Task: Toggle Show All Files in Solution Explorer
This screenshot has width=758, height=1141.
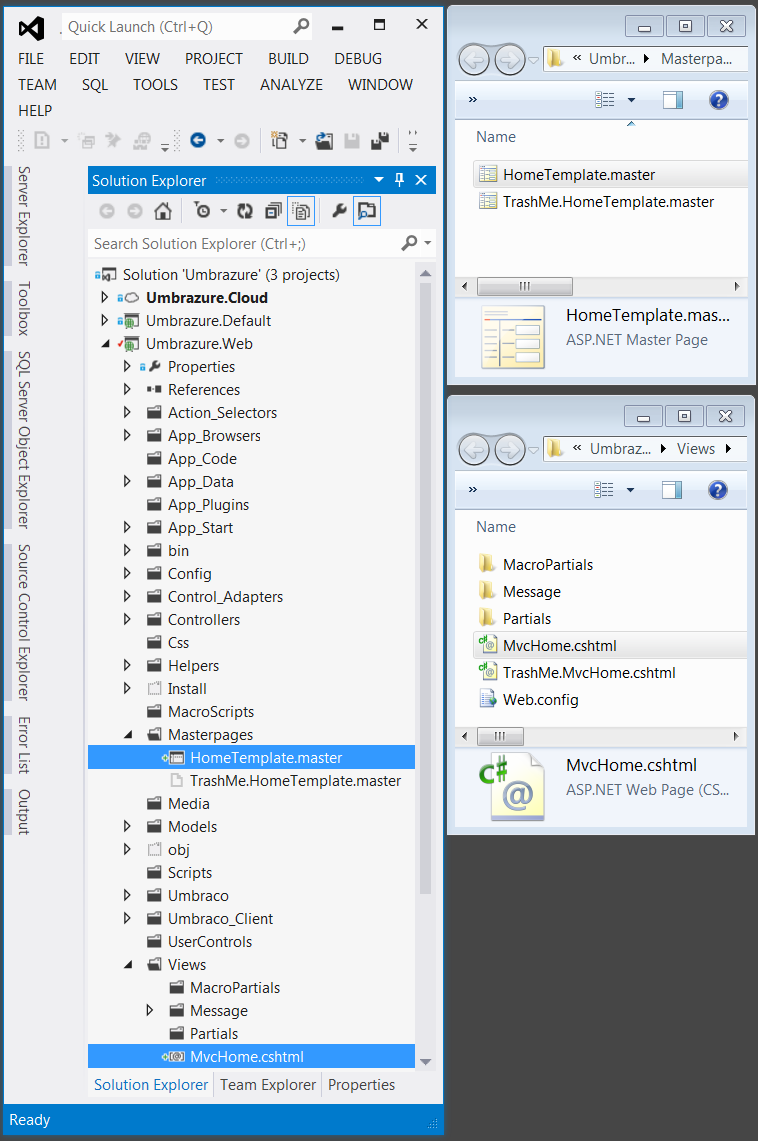Action: [300, 211]
